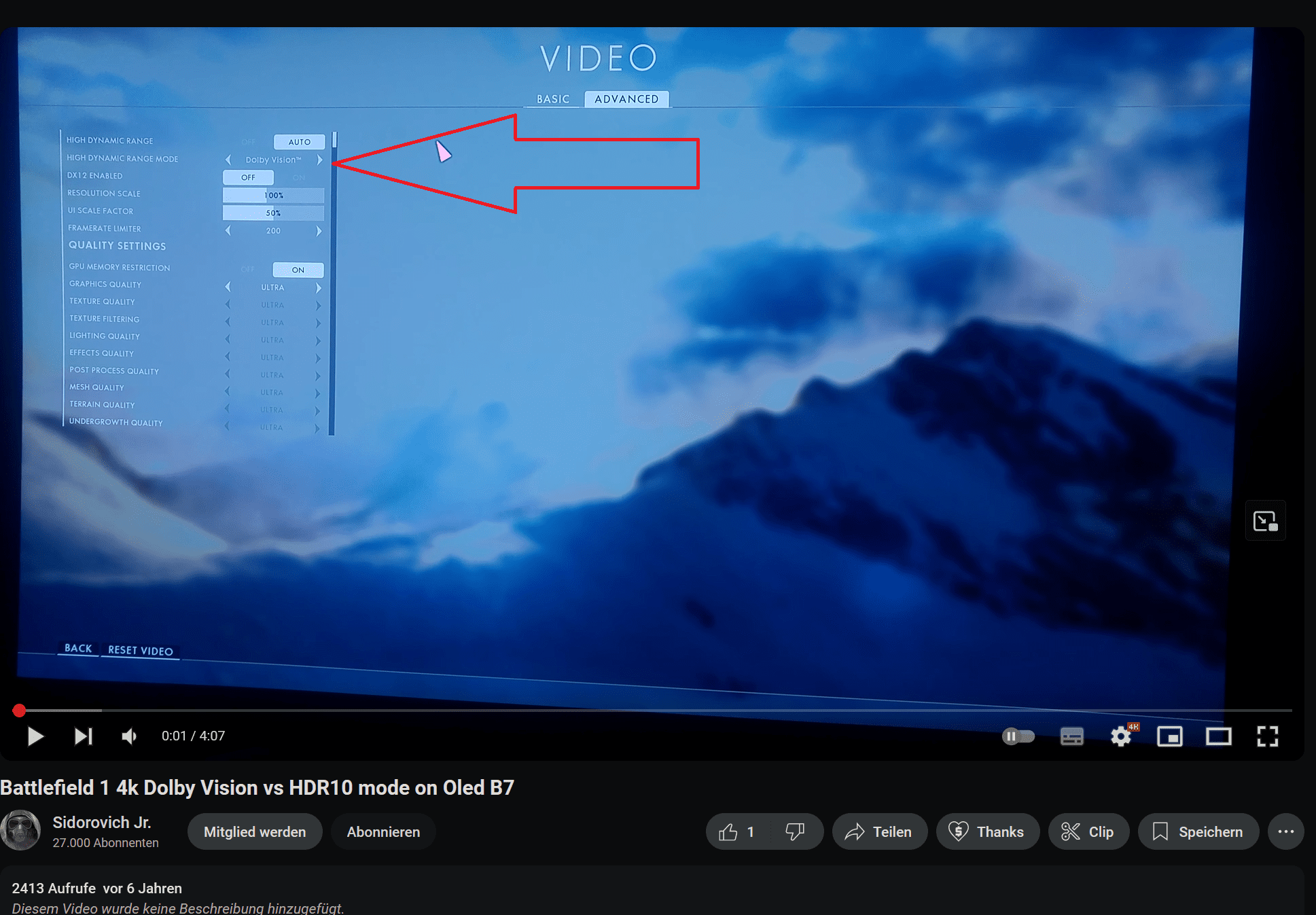Previous High Dynamic Range Mode option
This screenshot has height=915, width=1316.
228,160
